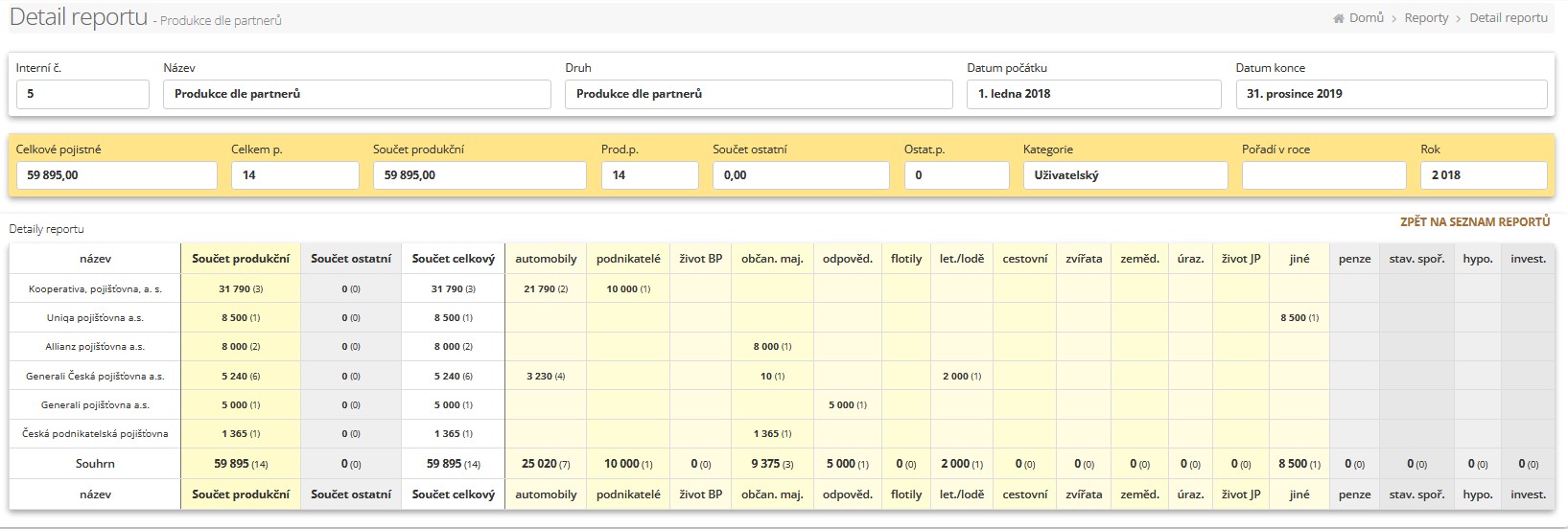Click the Ostat.p. field
Screen dimensions: 1568x529
pos(957,175)
